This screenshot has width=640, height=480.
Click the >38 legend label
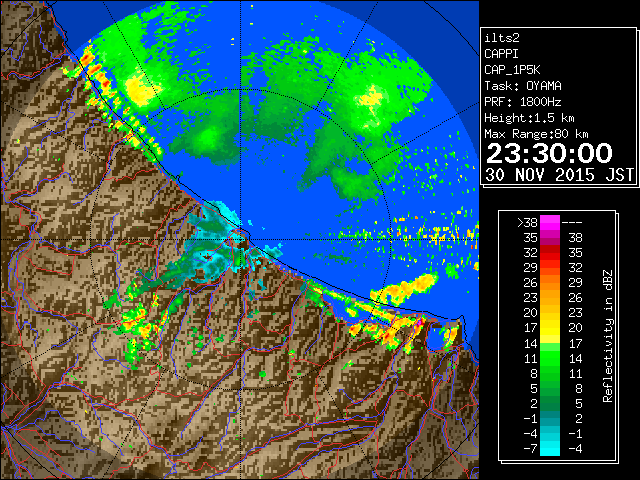(x=528, y=222)
